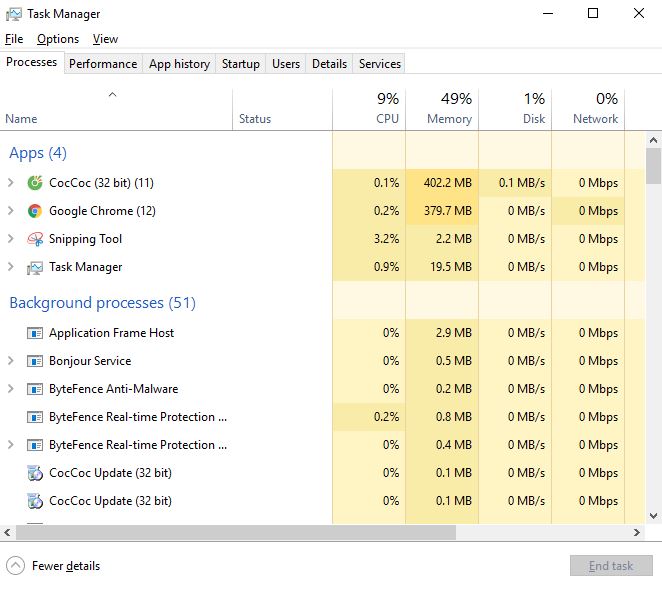Open the Startup tab
Viewport: 662px width, 589px height.
coord(240,64)
